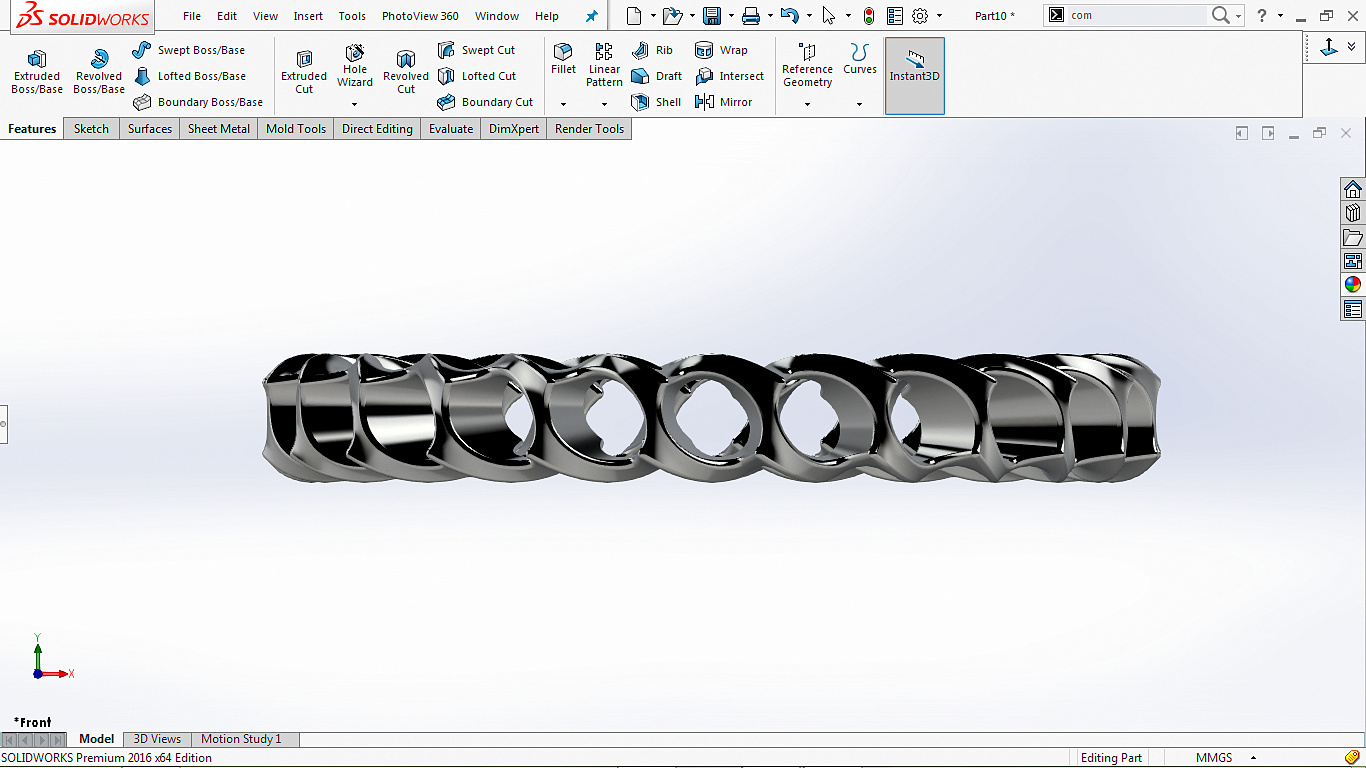Open the File Explorer task pane
Screen dimensions: 1366x768
pos(1353,237)
